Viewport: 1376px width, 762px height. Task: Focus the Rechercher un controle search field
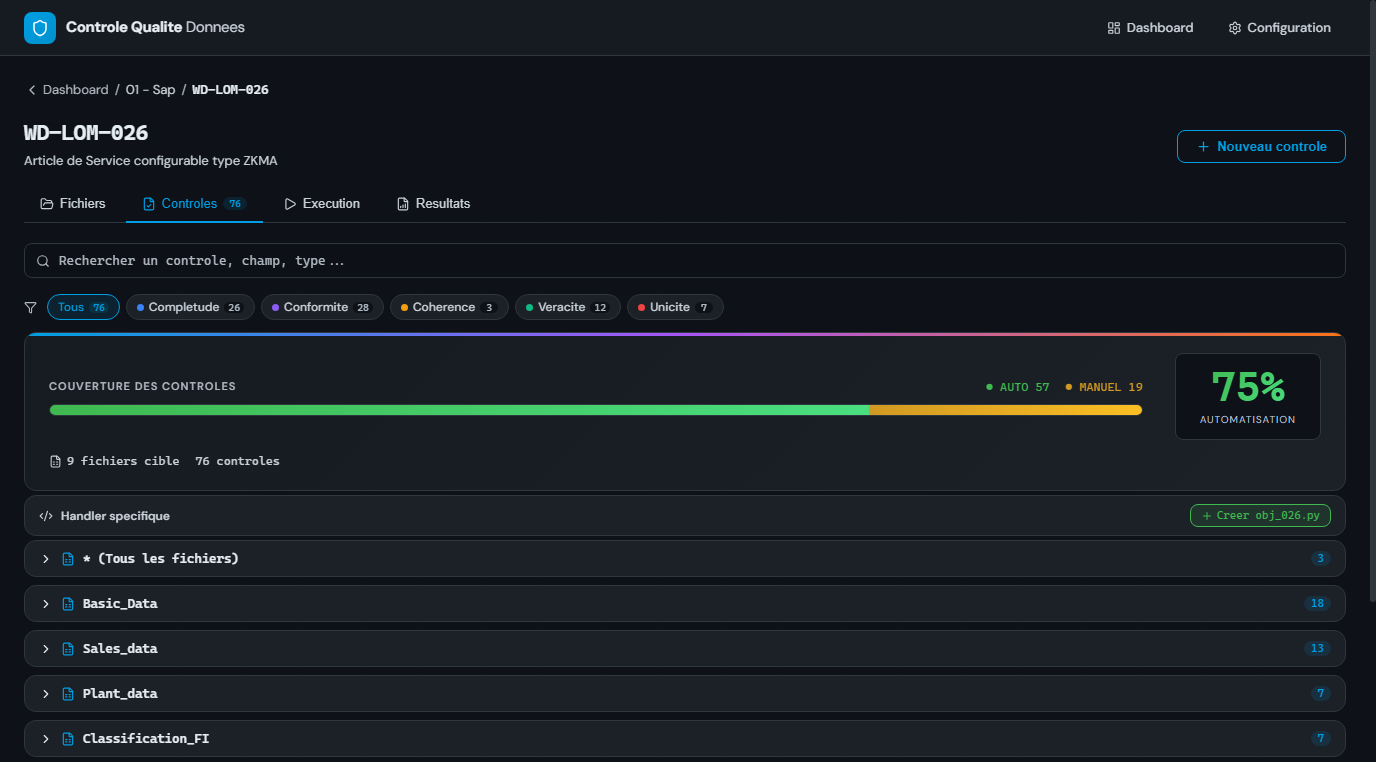(x=685, y=261)
